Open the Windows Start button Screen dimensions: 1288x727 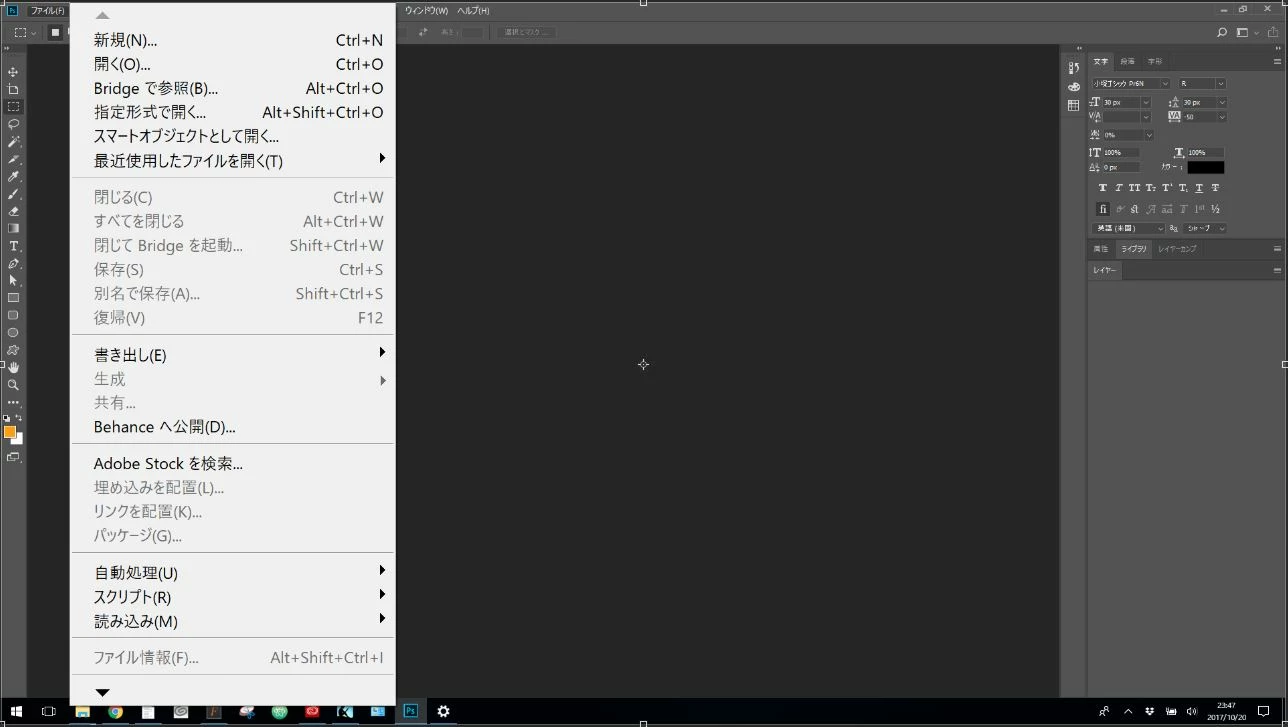coord(16,712)
